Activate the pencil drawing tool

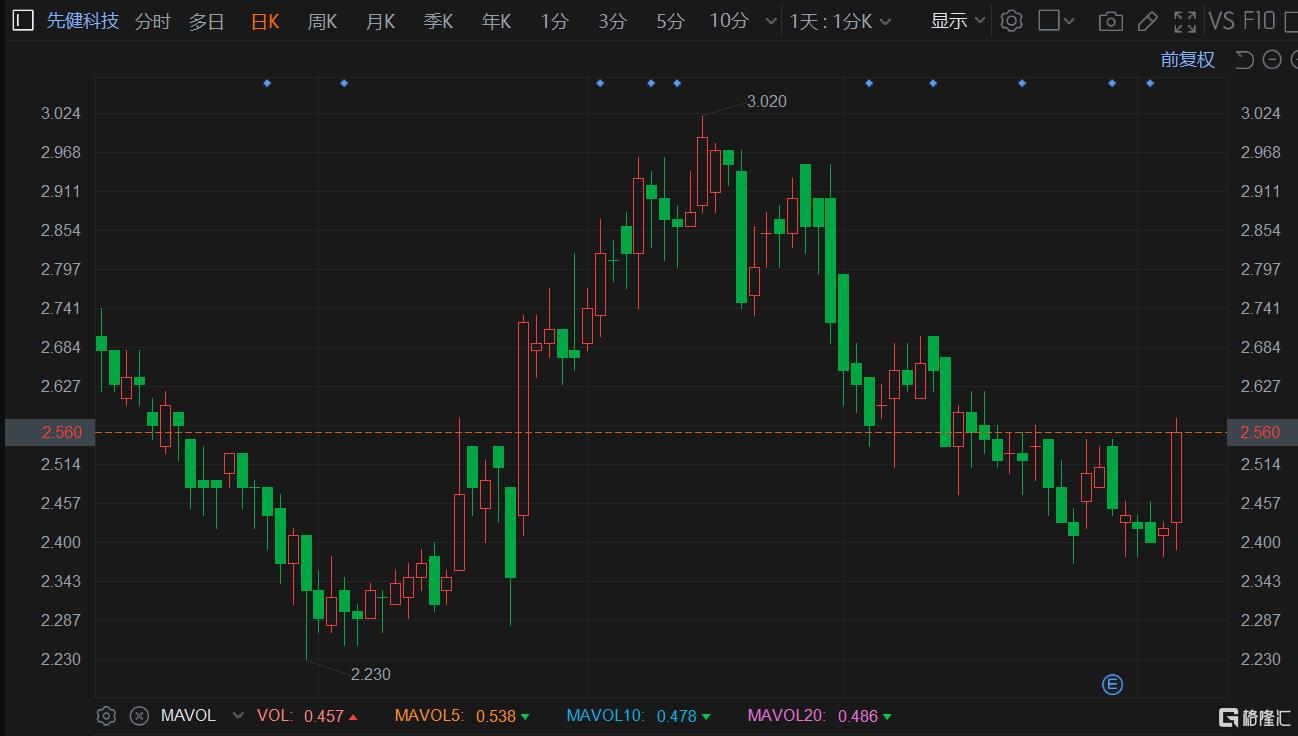(1148, 21)
